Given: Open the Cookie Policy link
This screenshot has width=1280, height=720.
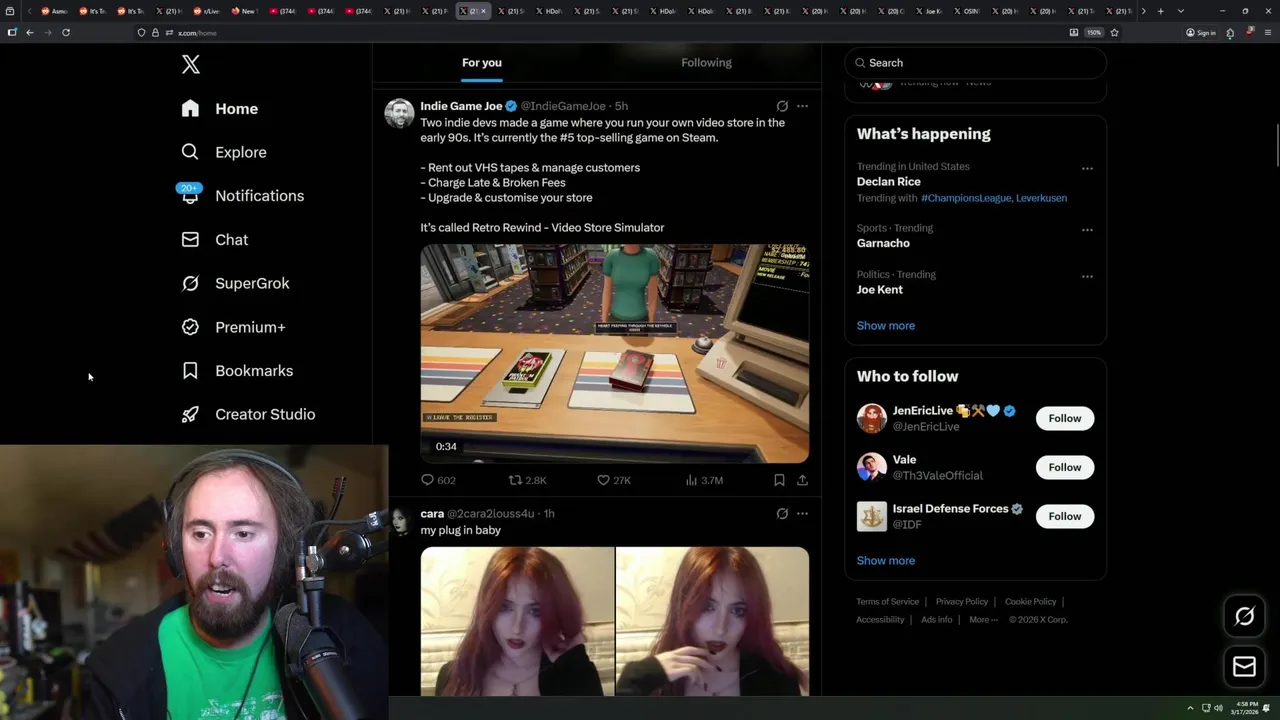Looking at the screenshot, I should pos(1031,602).
